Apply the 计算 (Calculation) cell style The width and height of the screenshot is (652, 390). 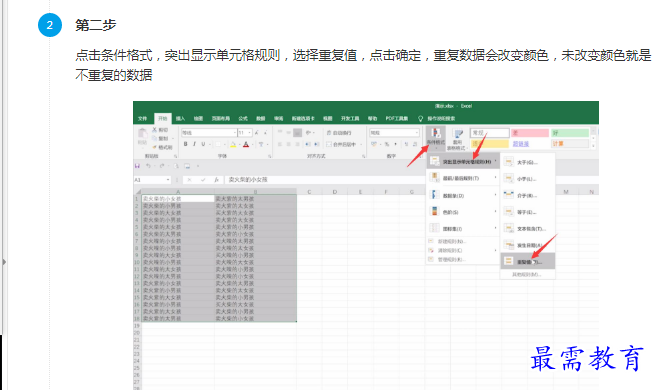tap(570, 144)
